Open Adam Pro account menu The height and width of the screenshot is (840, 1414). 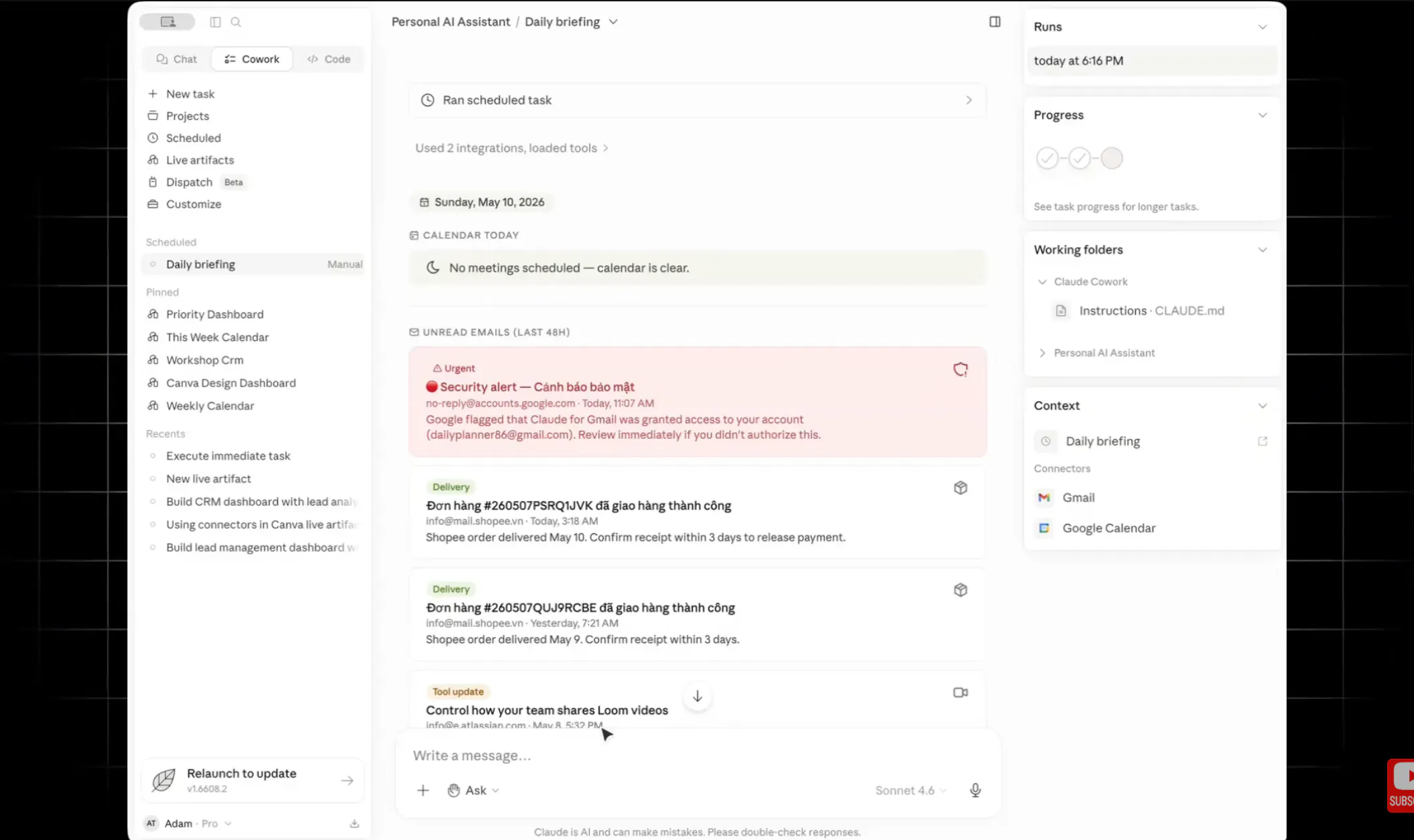click(x=188, y=823)
